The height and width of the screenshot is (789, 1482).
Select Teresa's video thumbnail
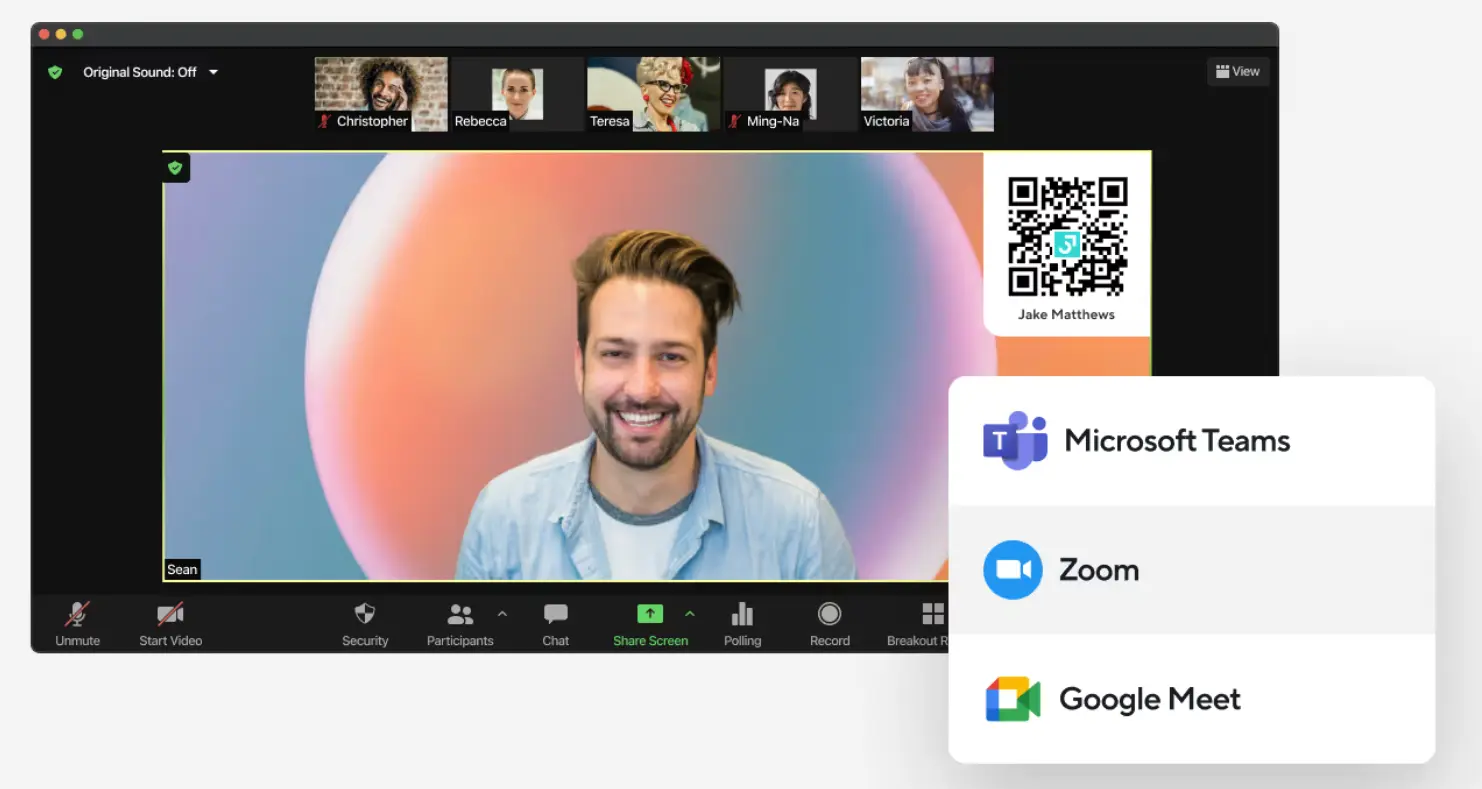point(653,94)
